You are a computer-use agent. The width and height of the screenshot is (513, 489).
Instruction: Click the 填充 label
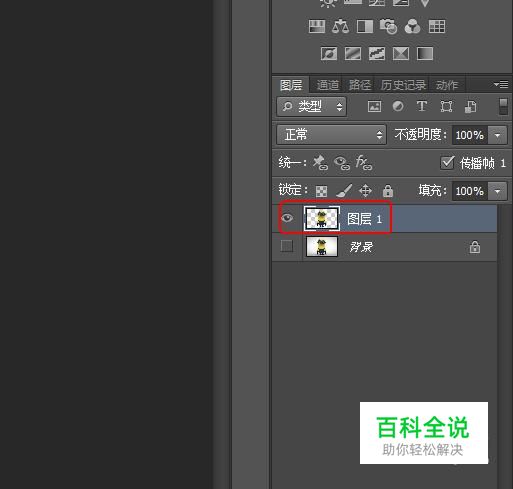pyautogui.click(x=432, y=191)
